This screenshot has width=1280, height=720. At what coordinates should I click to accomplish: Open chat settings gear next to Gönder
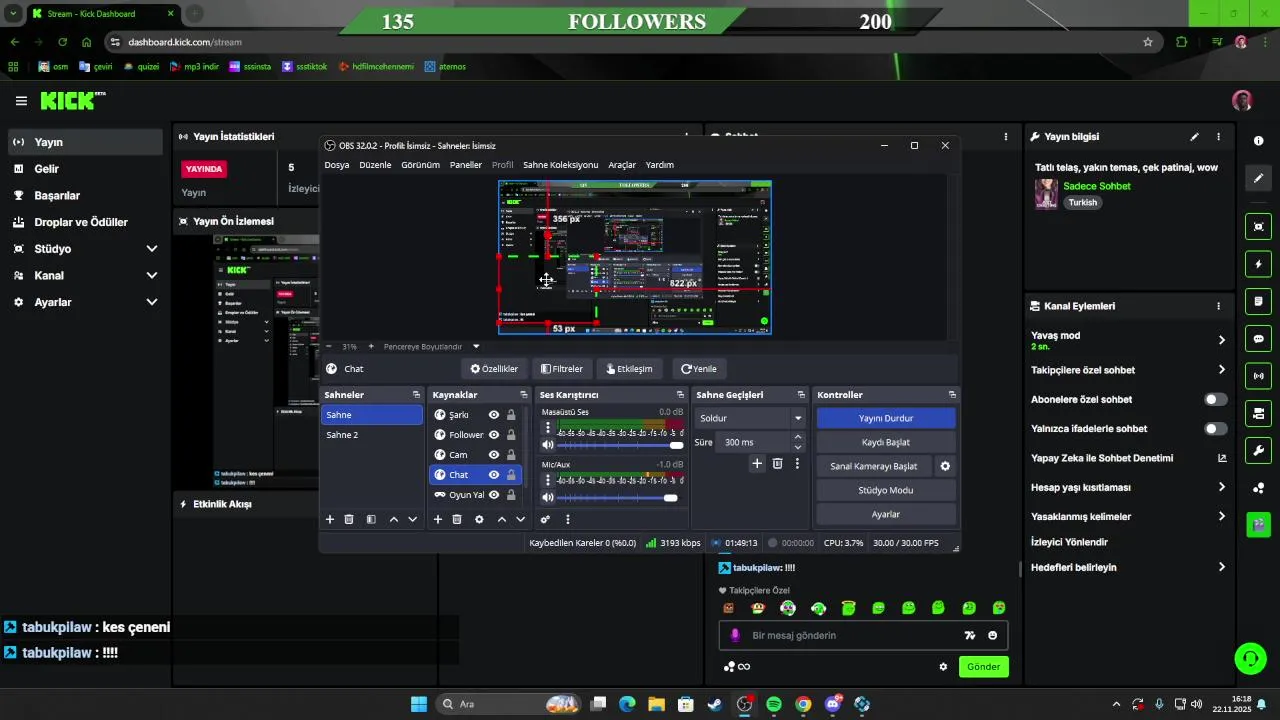coord(943,667)
